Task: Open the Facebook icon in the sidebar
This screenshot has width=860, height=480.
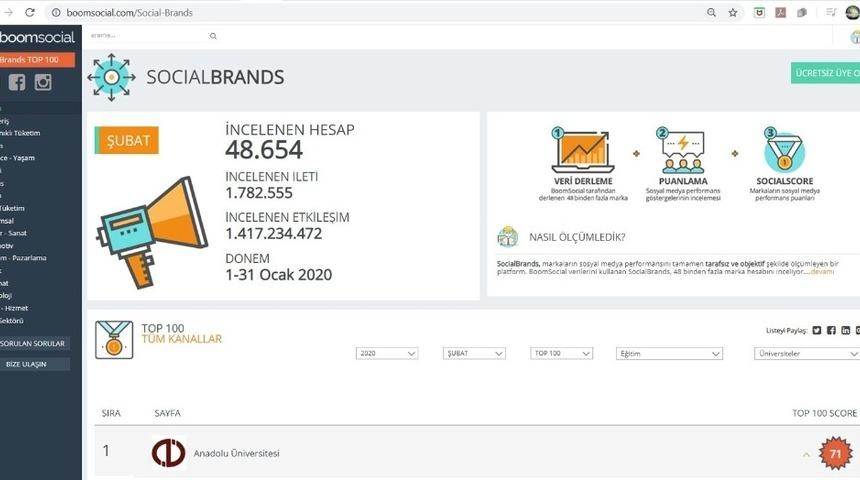Action: 17,83
